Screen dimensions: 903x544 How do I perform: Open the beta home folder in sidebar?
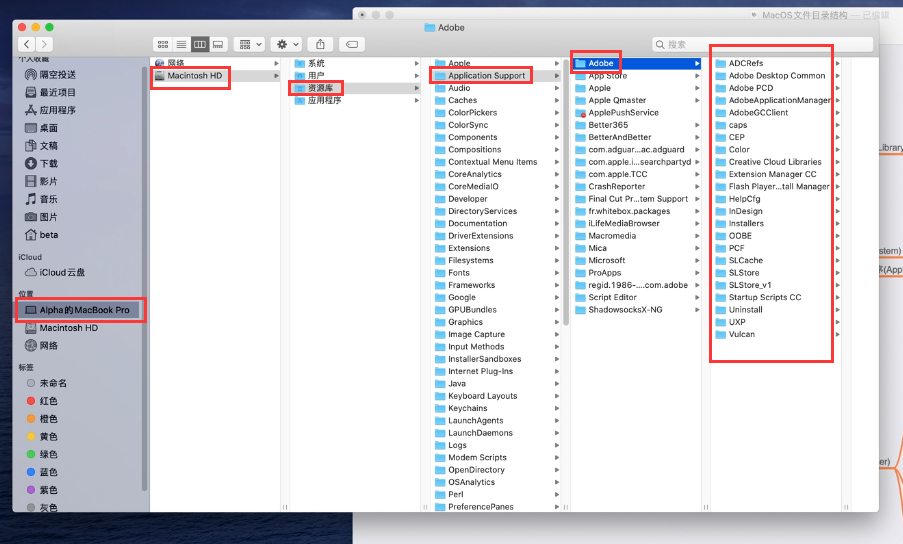click(x=41, y=235)
